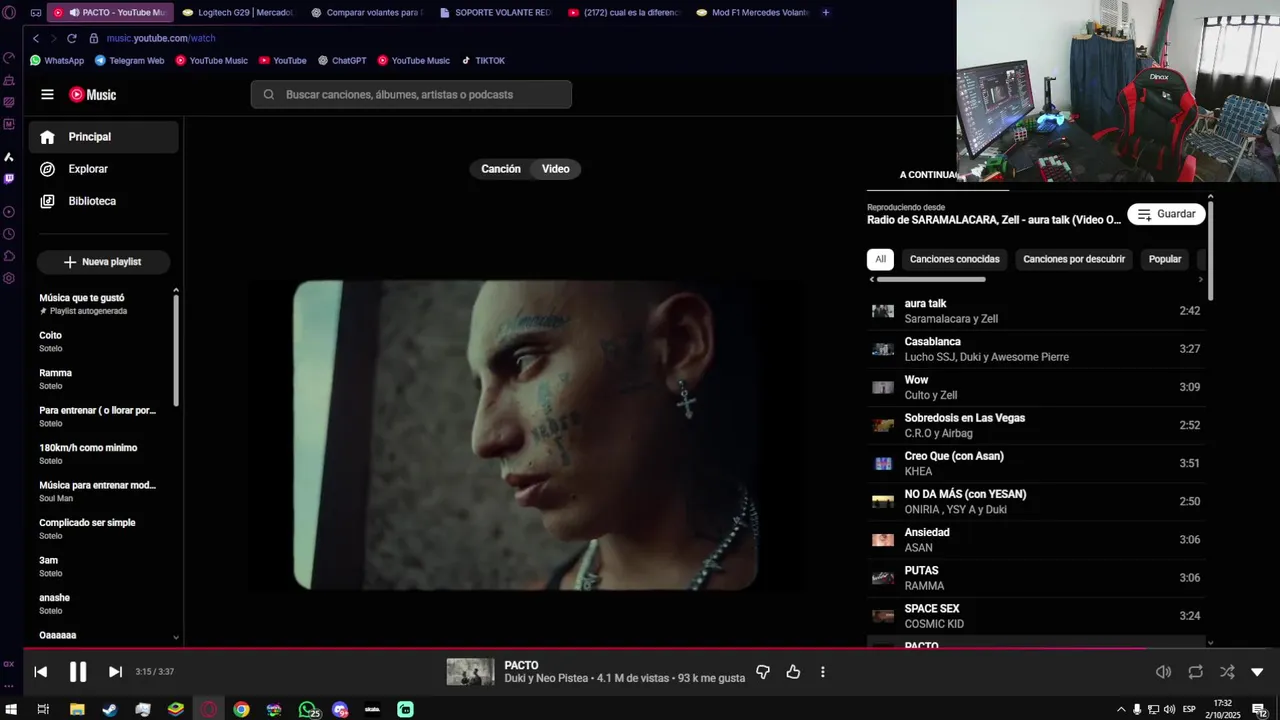Filter queue by Popular chip

coord(1165,259)
